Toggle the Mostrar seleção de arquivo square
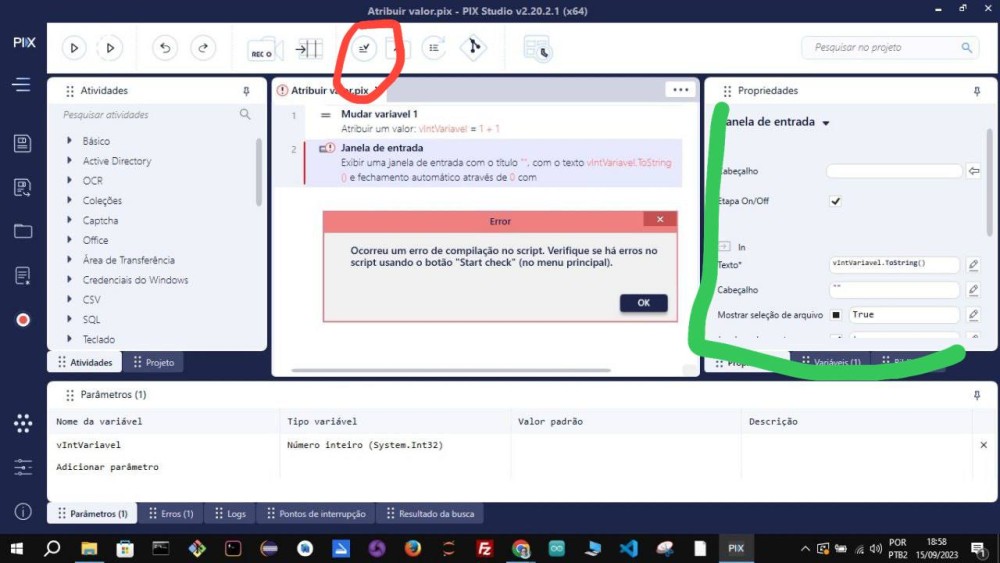 click(835, 315)
